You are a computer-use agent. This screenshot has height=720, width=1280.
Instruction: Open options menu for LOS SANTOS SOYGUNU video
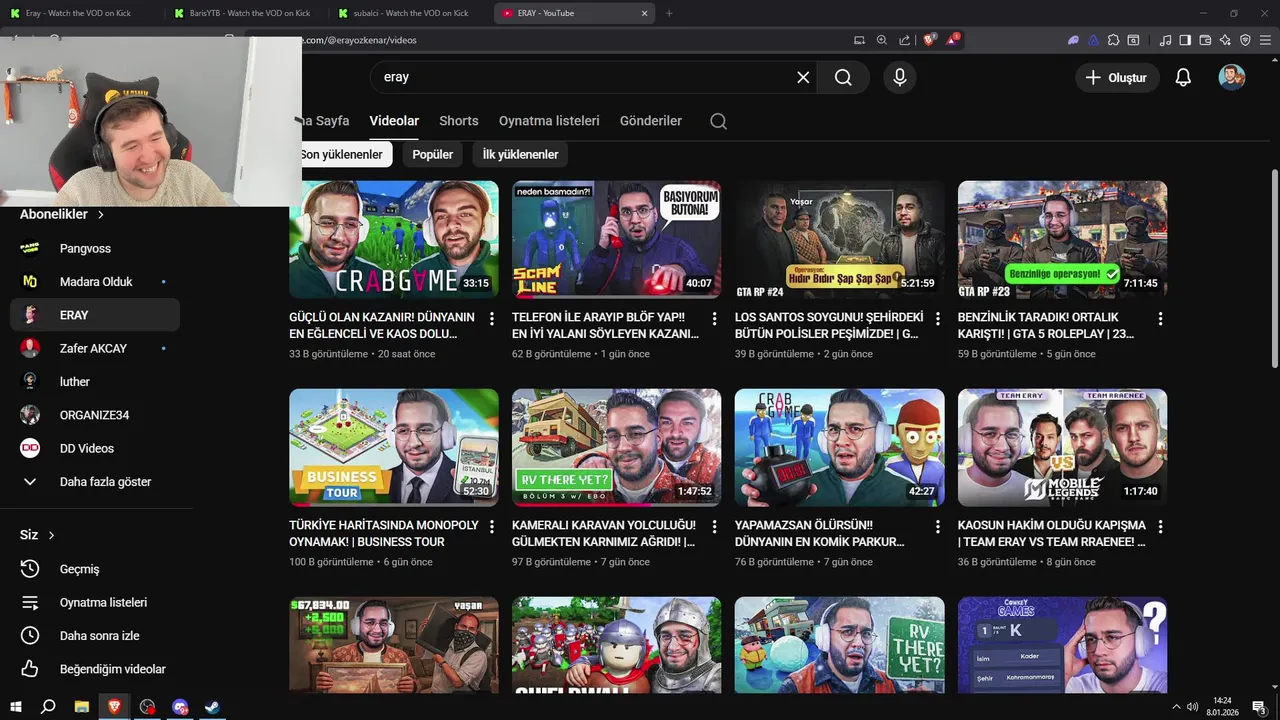click(937, 319)
